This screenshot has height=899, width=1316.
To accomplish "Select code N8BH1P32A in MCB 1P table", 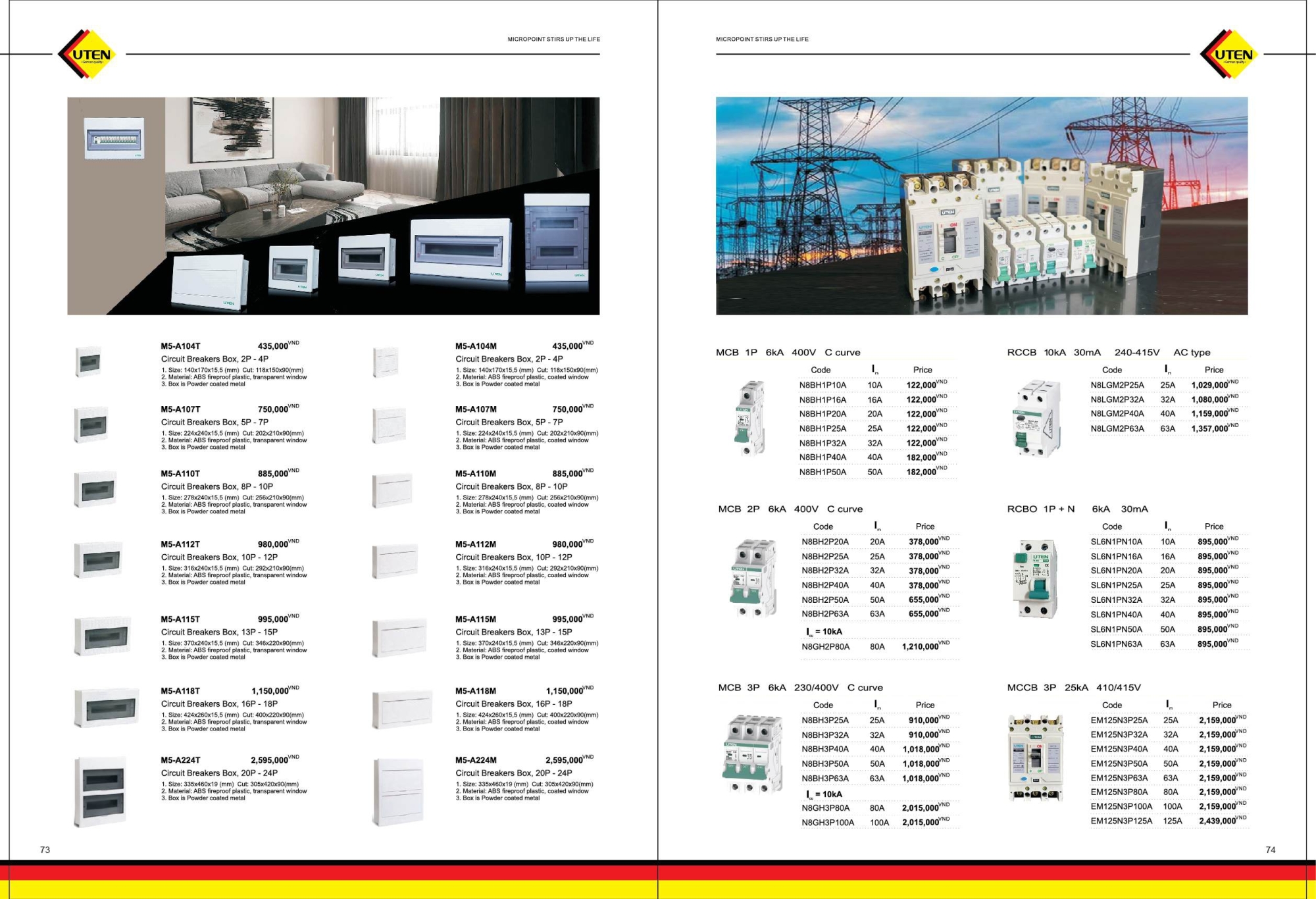I will click(822, 443).
